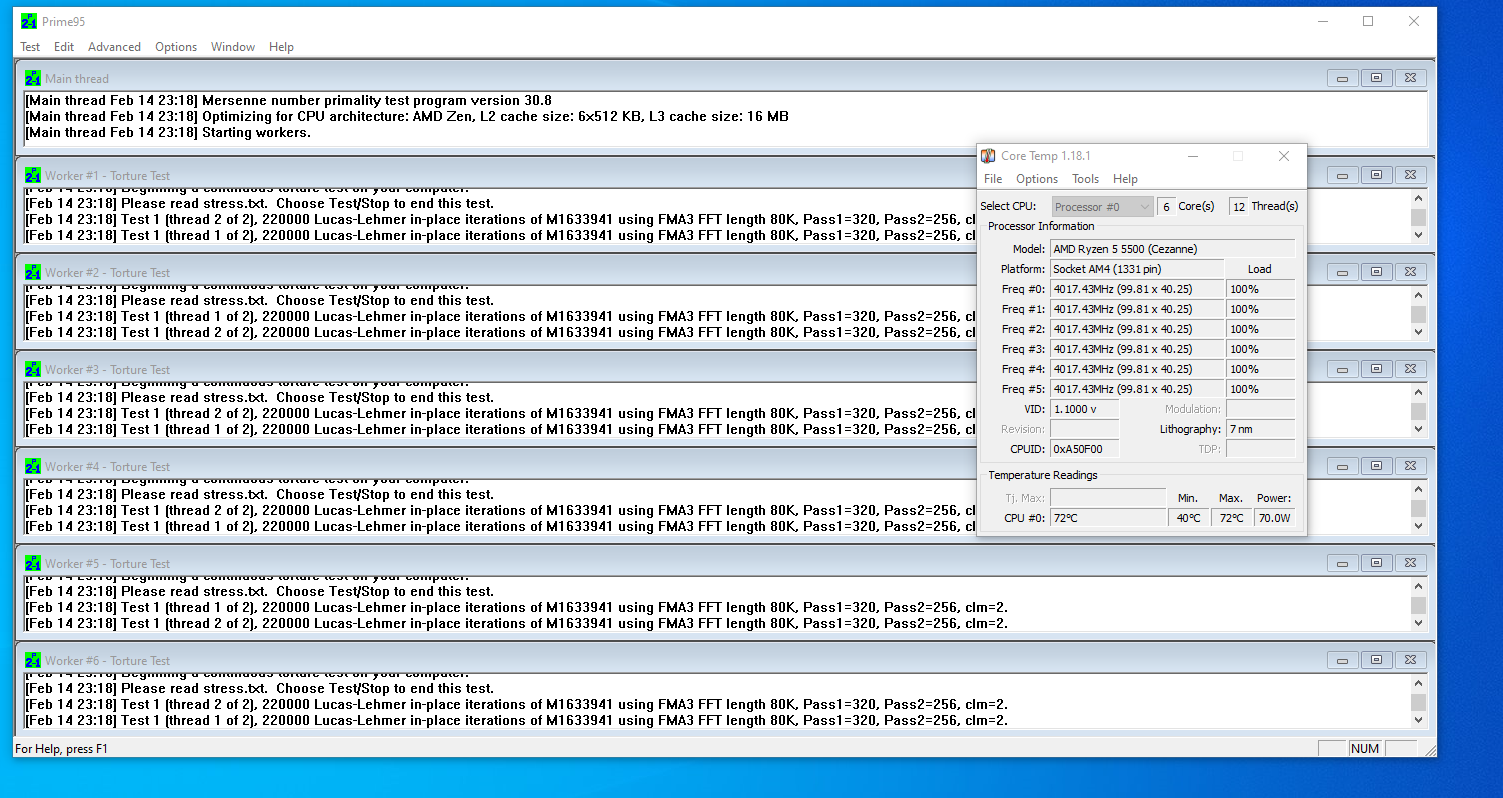Open Core Temp Help menu
Viewport: 1503px width, 798px height.
tap(1125, 179)
